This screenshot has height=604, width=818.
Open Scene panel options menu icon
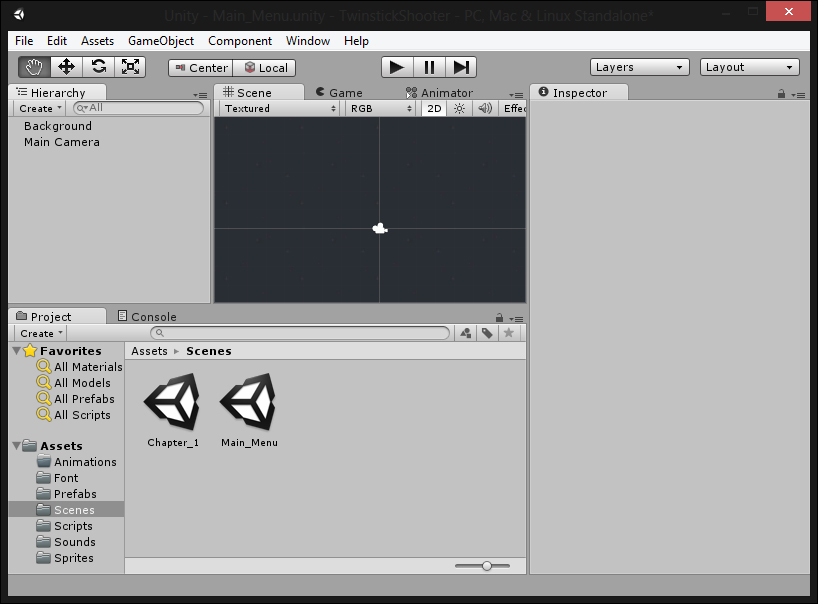(516, 95)
